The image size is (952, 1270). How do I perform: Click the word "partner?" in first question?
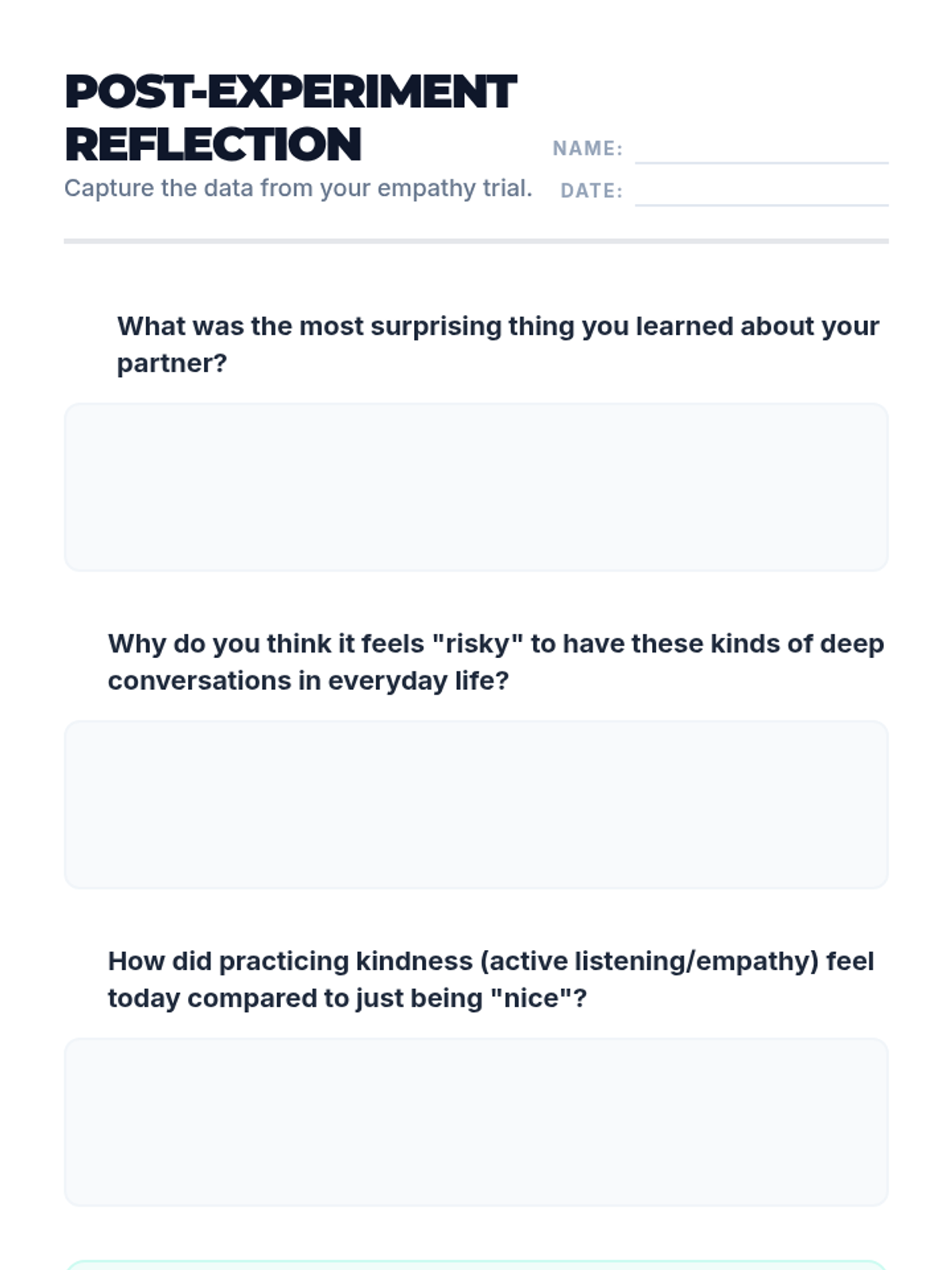[x=171, y=364]
